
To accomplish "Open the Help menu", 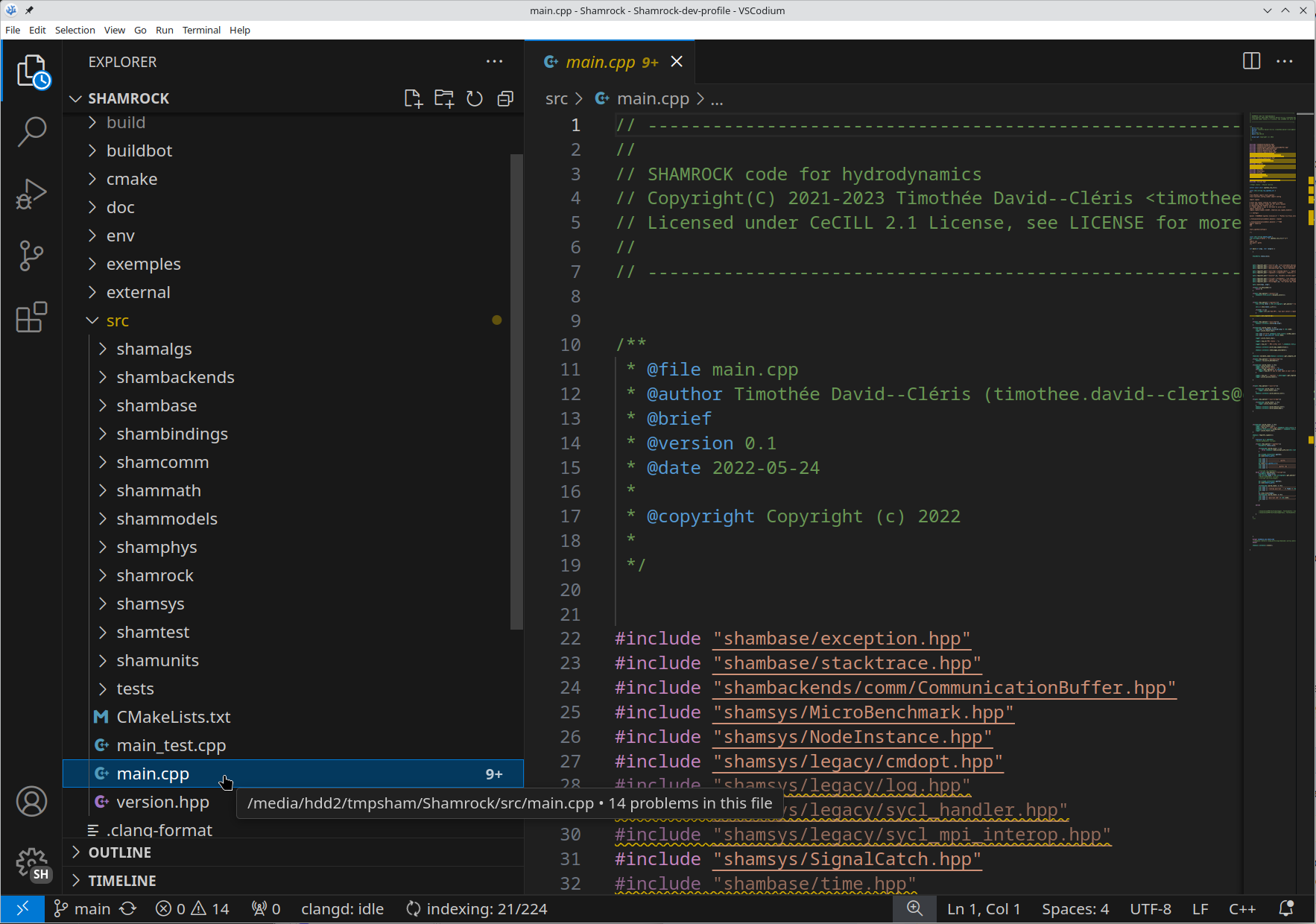I will coord(240,30).
